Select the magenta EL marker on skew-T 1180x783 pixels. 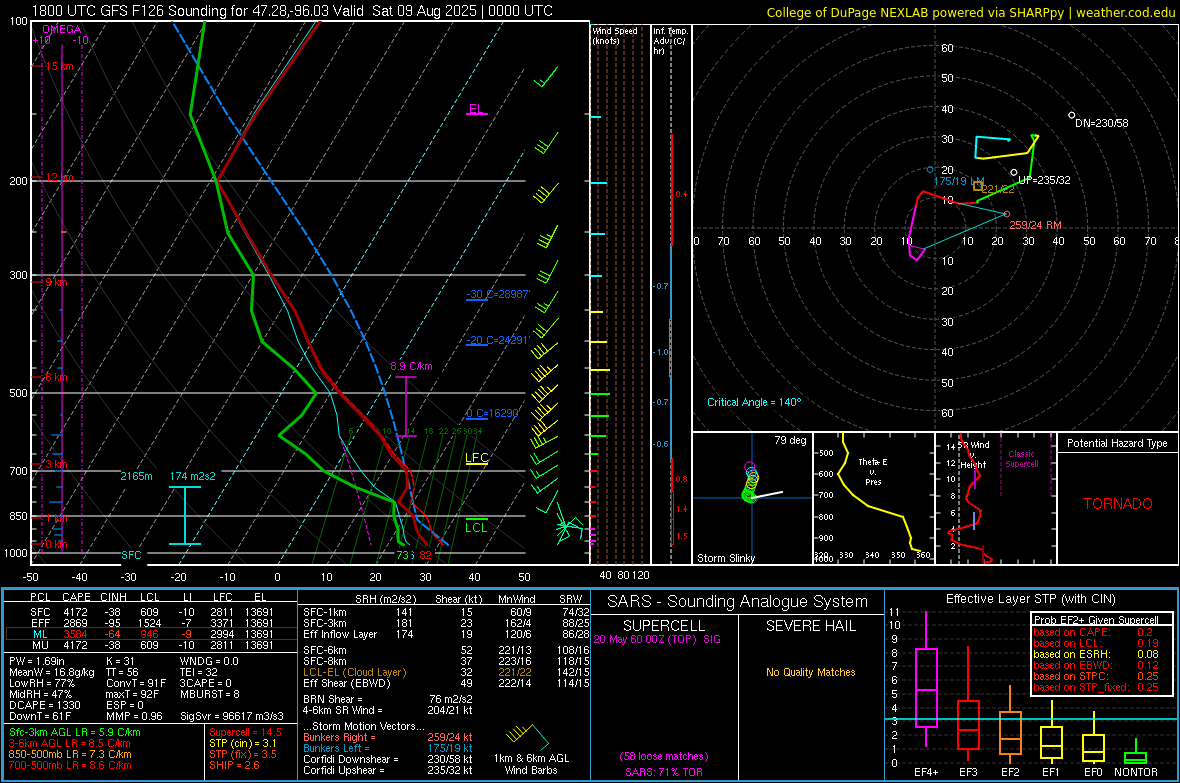coord(476,109)
